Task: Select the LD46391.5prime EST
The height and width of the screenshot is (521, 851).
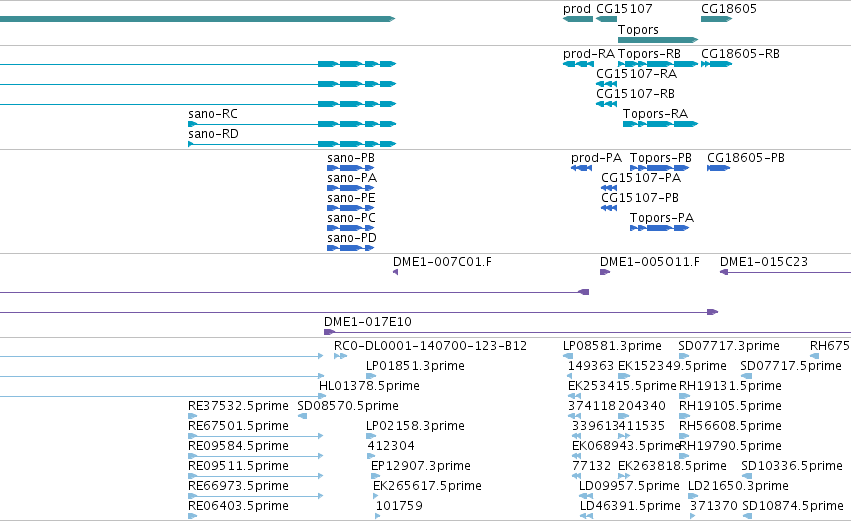Action: [x=586, y=516]
